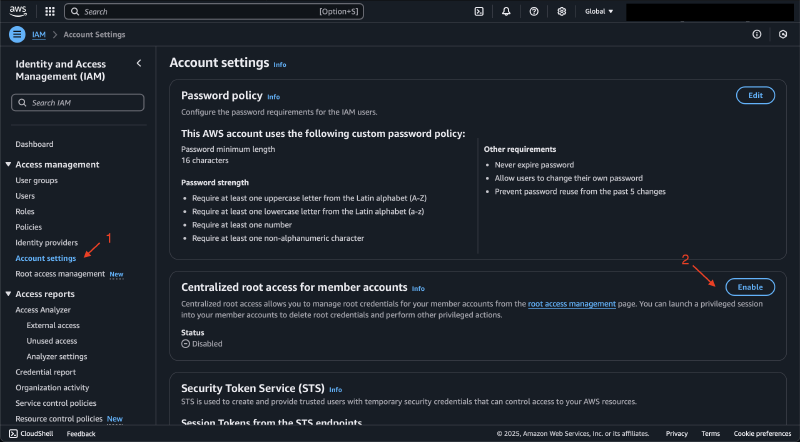Select Account settings in the sidebar
800x442 pixels.
pyautogui.click(x=45, y=259)
